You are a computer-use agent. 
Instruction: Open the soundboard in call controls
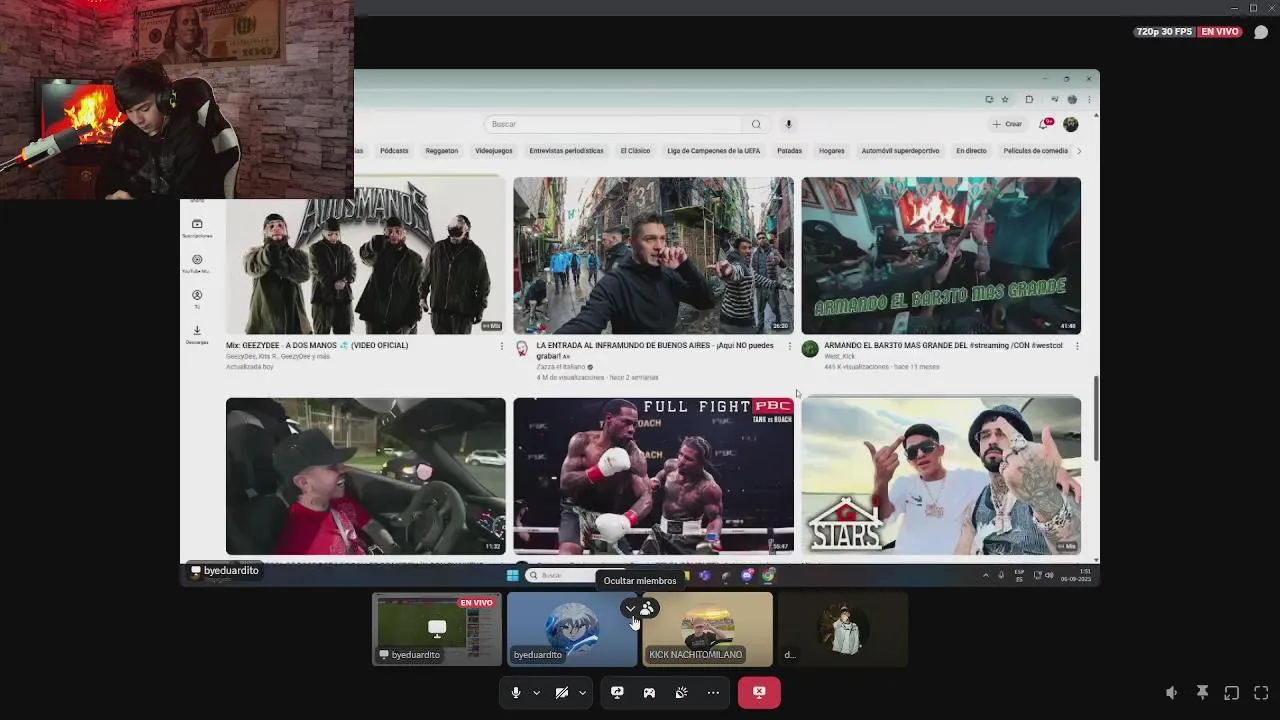pyautogui.click(x=681, y=692)
